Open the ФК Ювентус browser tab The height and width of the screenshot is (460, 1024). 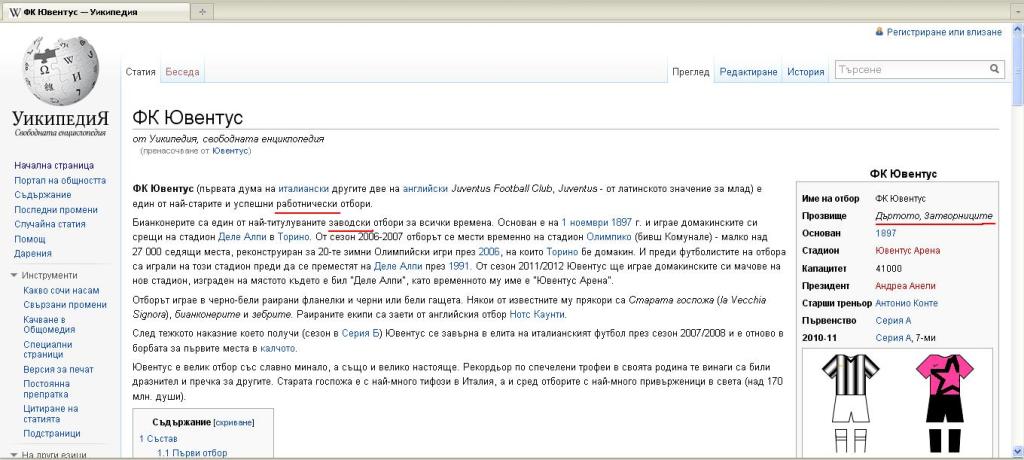point(97,12)
